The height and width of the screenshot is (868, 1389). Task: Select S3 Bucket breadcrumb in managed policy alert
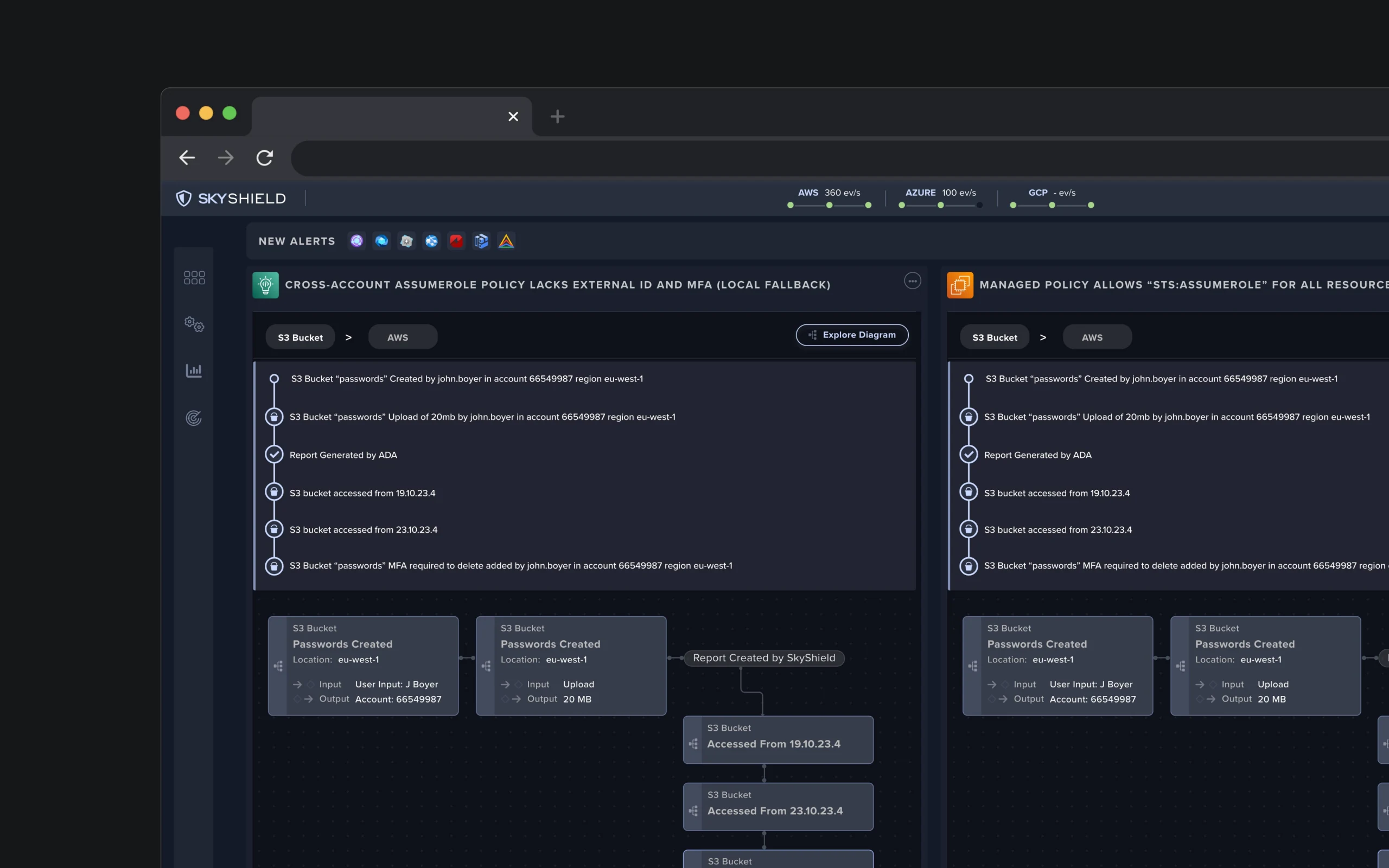[995, 337]
